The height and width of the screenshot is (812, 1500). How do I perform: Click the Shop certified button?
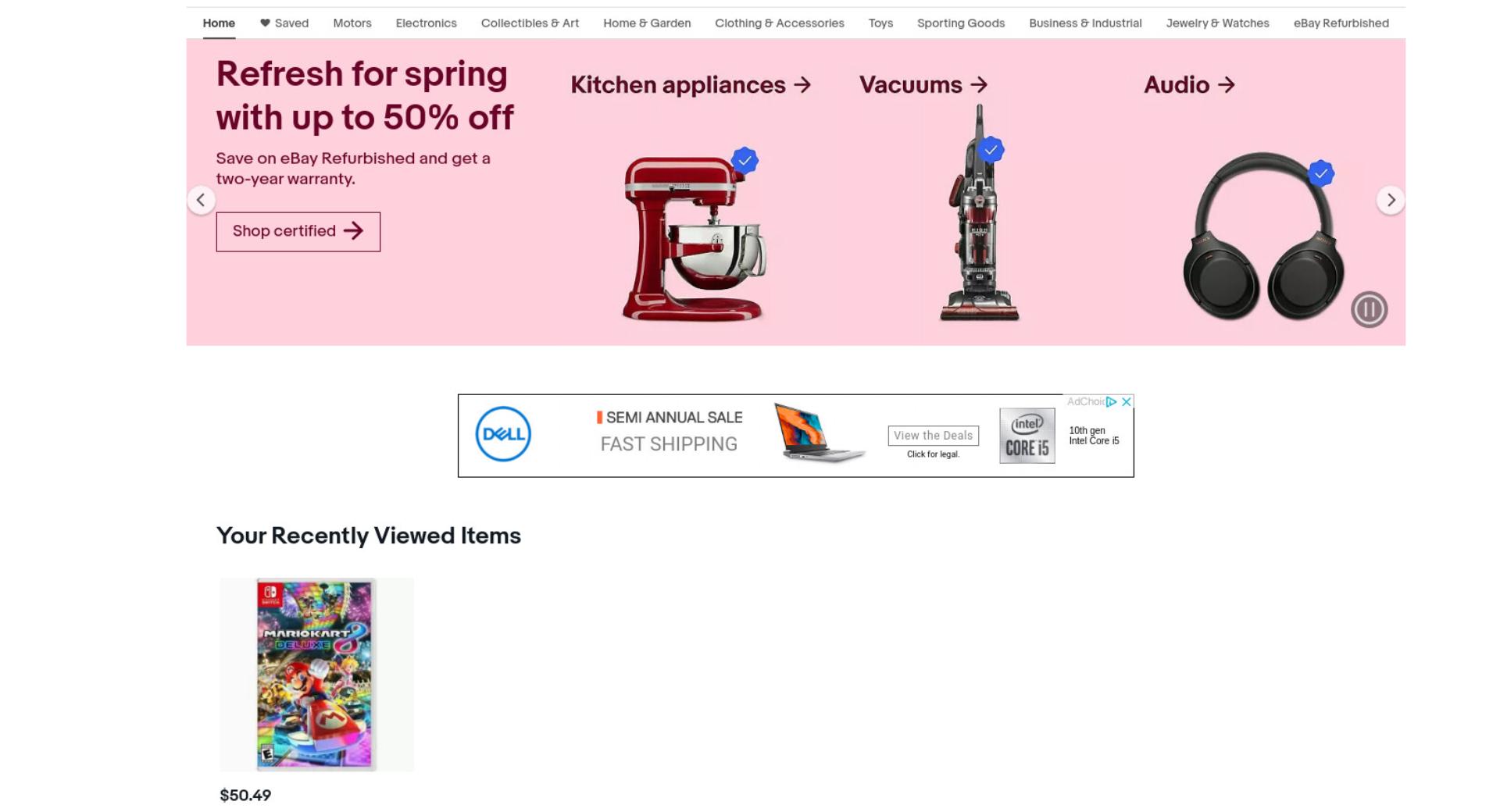[298, 232]
